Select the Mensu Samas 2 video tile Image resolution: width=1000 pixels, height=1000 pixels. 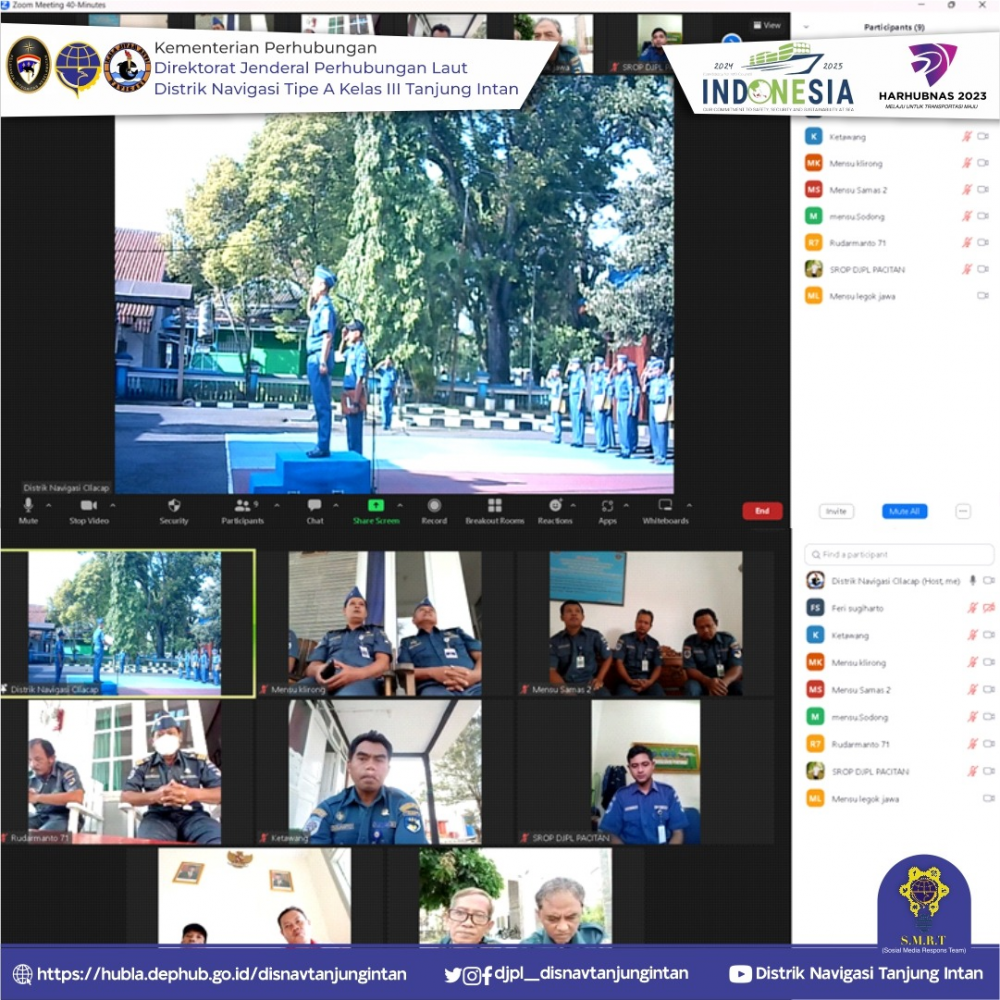(645, 623)
